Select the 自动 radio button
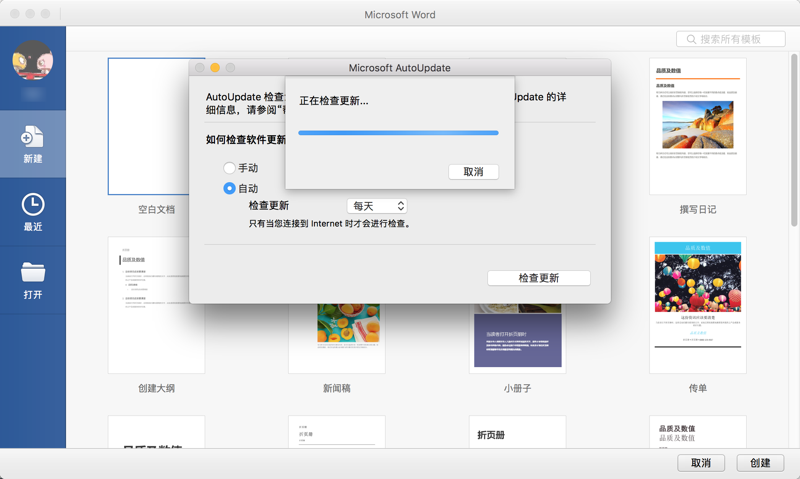 tap(229, 188)
